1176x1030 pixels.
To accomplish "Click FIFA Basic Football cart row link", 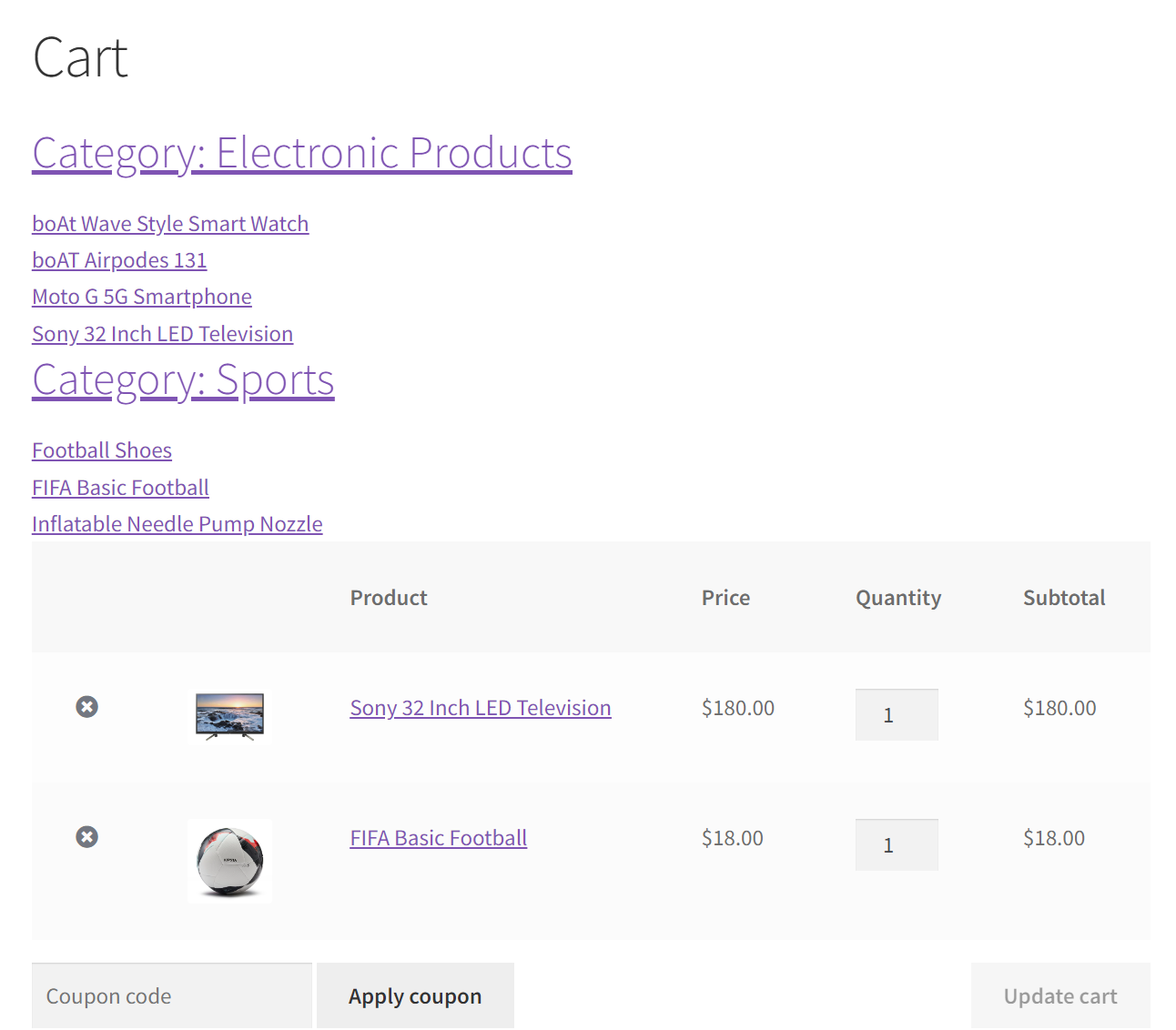I will click(x=438, y=838).
